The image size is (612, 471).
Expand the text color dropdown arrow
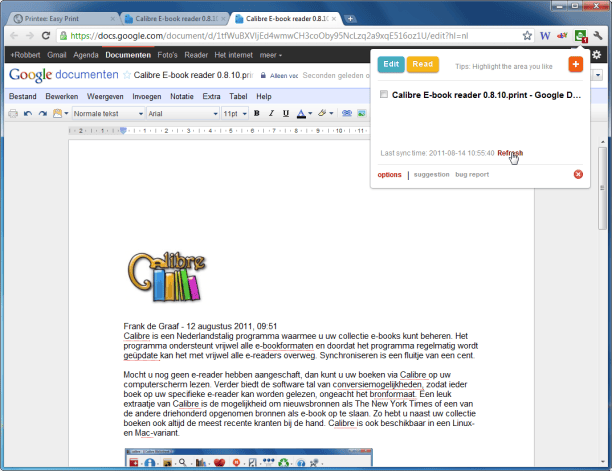(310, 114)
